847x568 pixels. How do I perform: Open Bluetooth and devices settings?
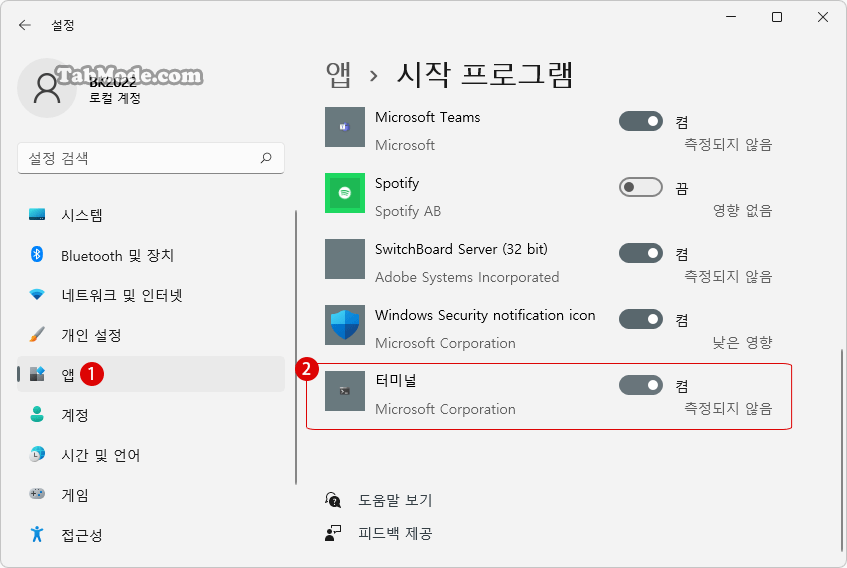click(151, 255)
